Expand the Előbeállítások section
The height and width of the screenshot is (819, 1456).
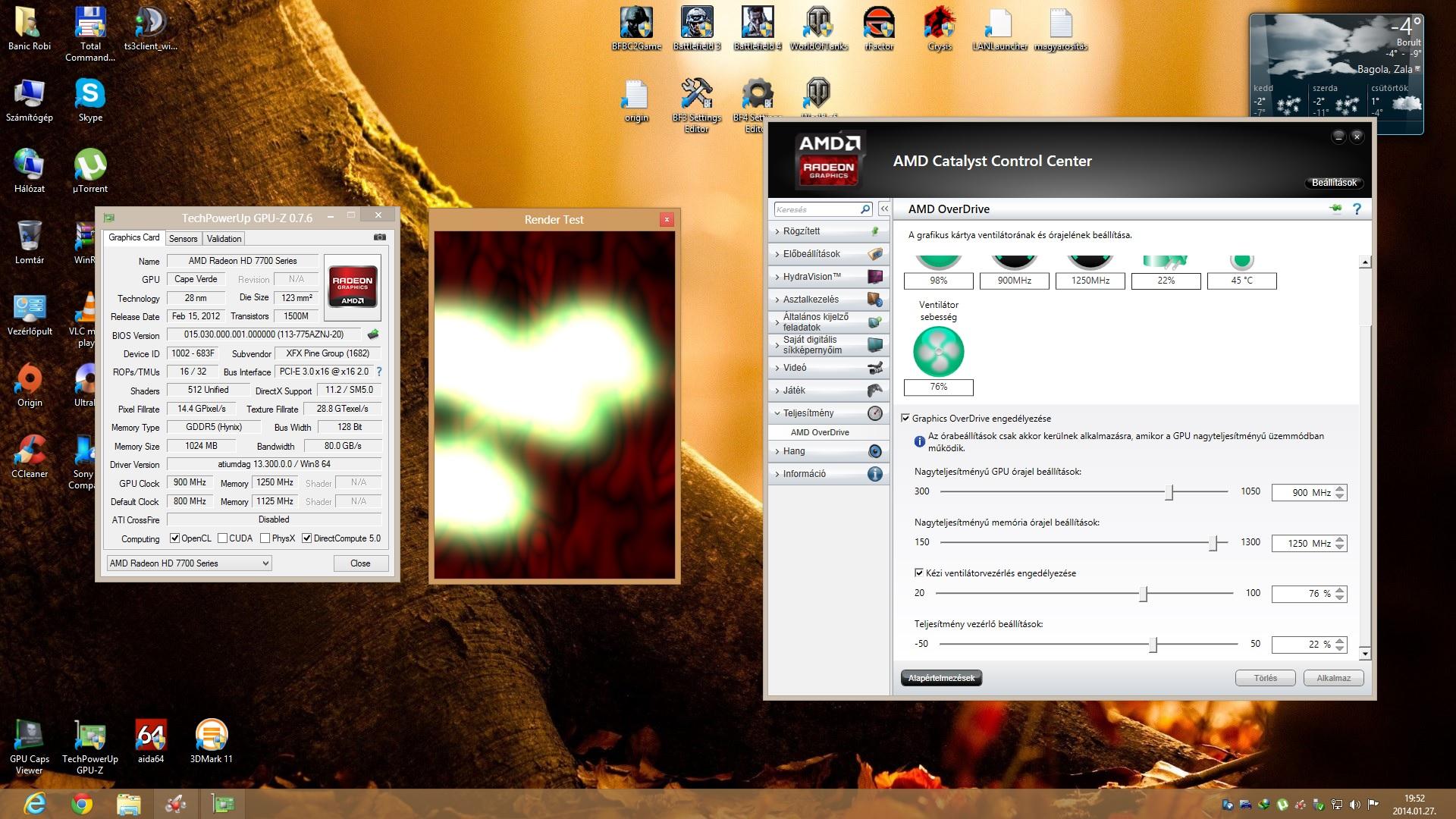pos(828,254)
